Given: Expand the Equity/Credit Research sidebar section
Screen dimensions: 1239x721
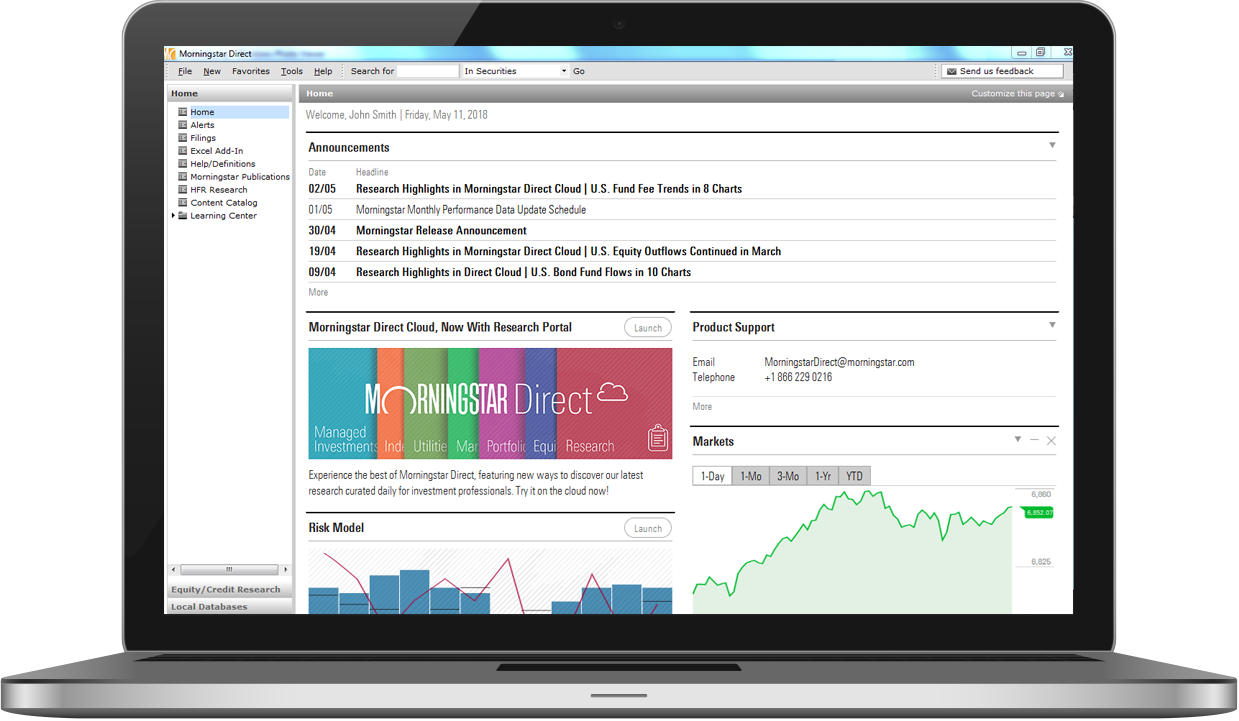Looking at the screenshot, I should 230,590.
